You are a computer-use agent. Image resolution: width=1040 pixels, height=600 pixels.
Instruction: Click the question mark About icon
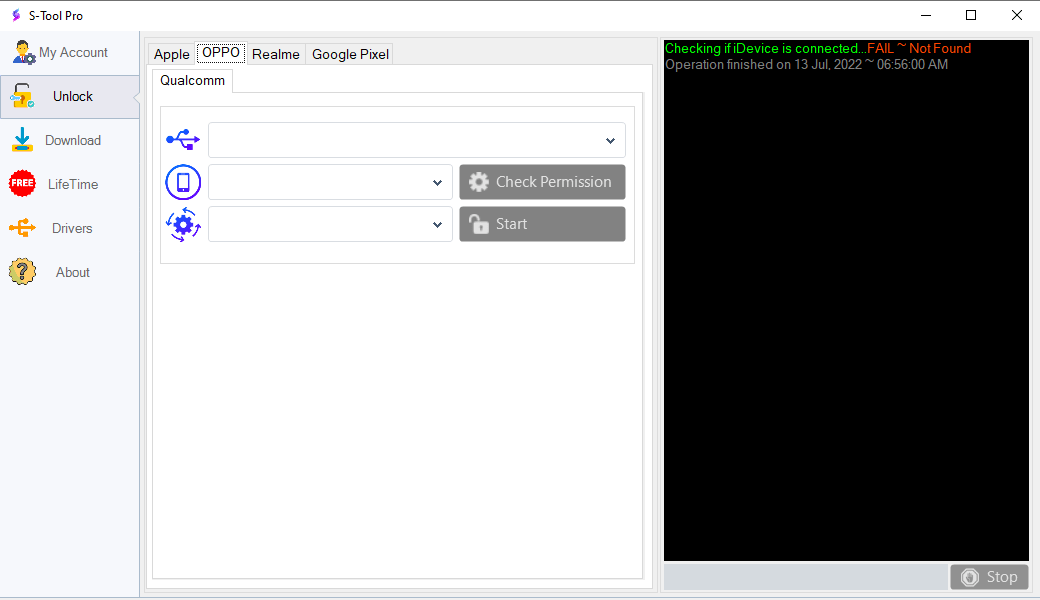click(22, 272)
